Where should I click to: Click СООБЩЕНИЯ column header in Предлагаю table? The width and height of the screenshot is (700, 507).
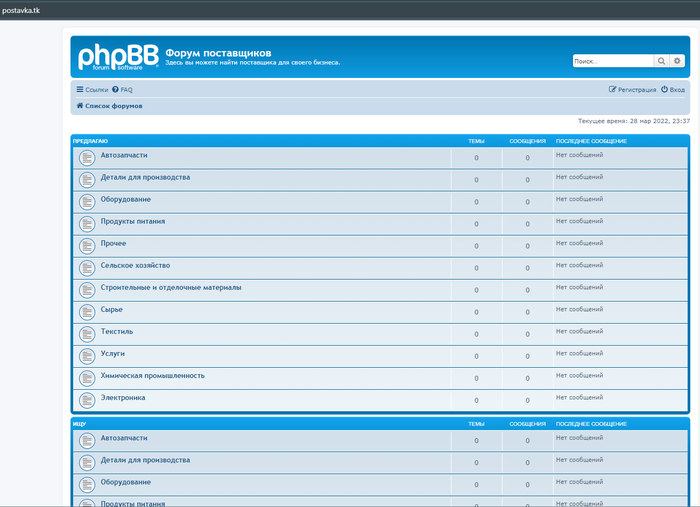pyautogui.click(x=527, y=141)
